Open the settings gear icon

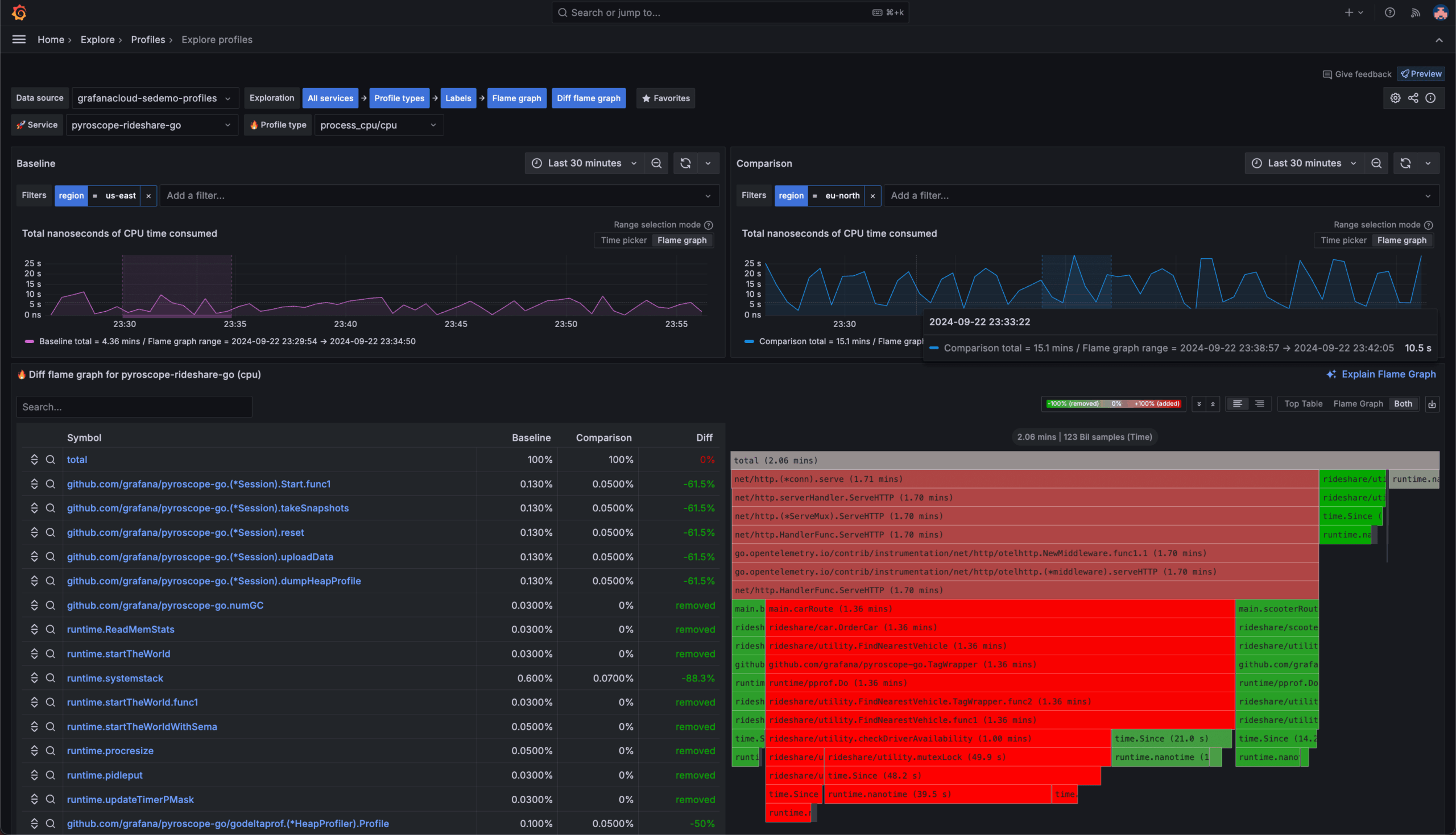coord(1395,98)
